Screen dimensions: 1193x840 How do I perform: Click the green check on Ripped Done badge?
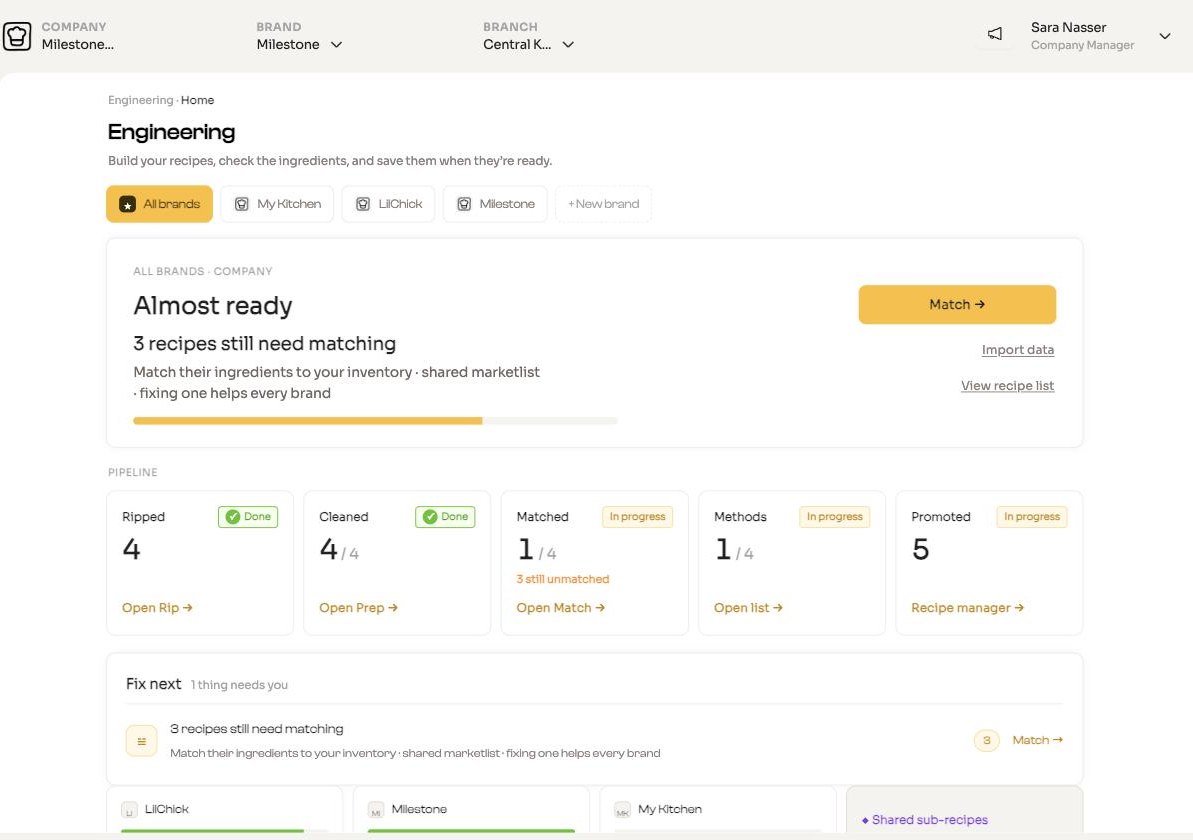[x=233, y=517]
